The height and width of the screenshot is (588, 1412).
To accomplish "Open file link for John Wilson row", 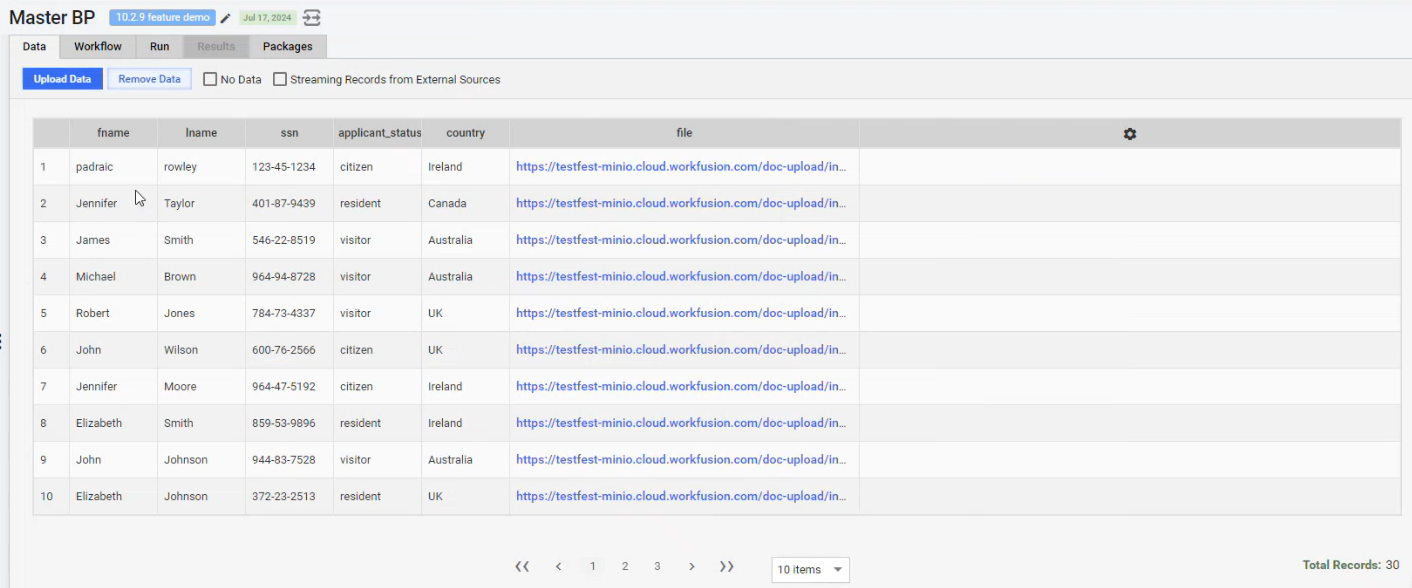I will 681,350.
